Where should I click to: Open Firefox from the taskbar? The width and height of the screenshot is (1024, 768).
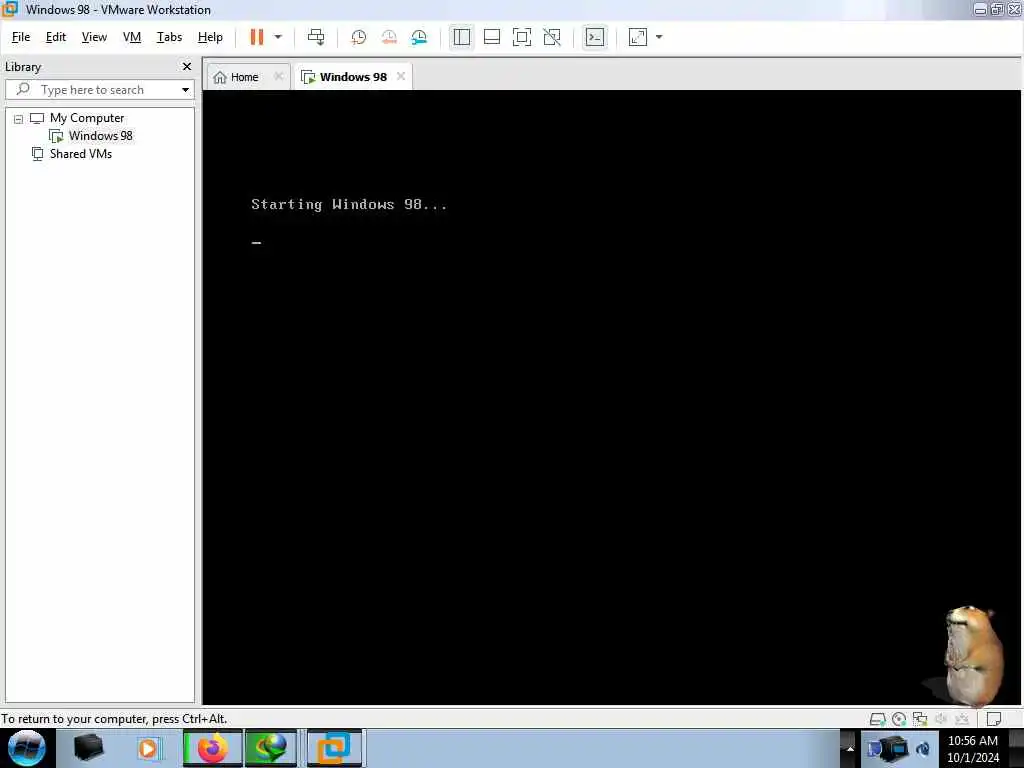click(212, 748)
